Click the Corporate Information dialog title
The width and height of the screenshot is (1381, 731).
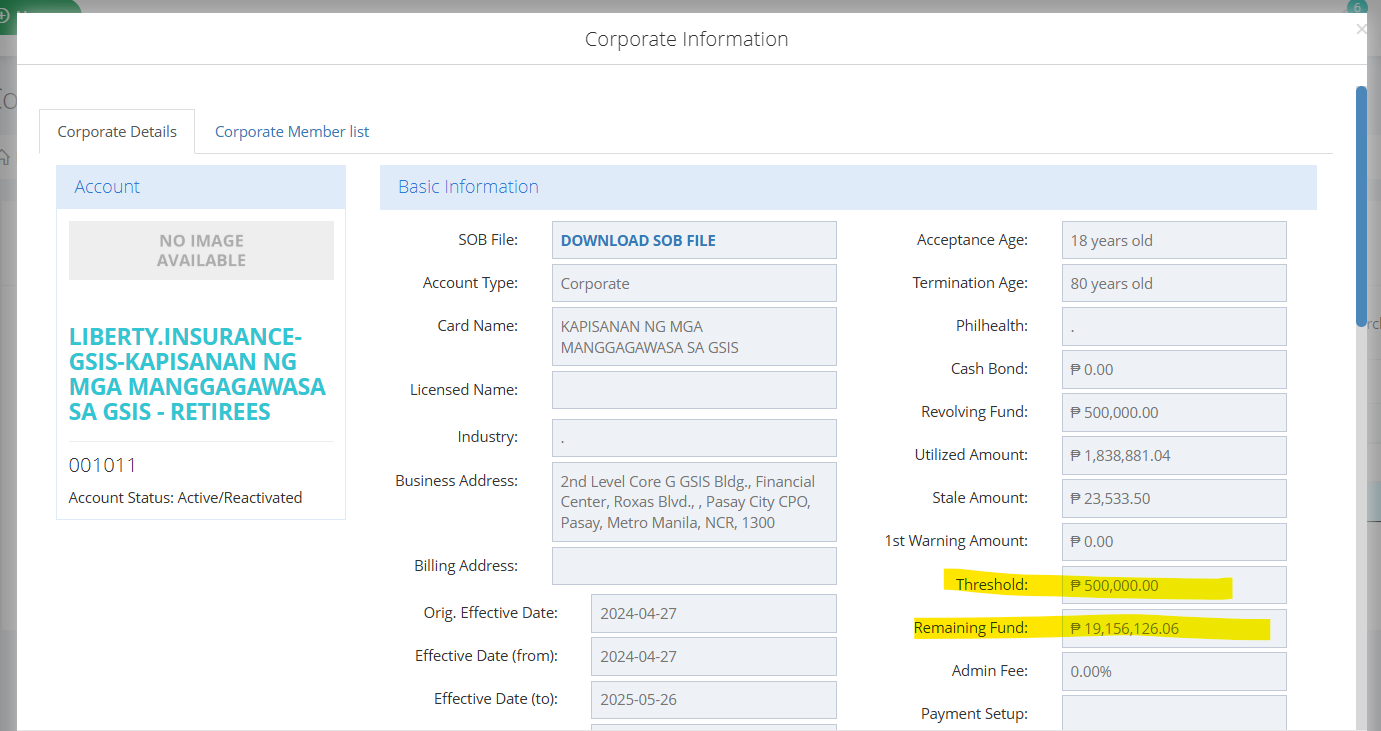coord(687,39)
